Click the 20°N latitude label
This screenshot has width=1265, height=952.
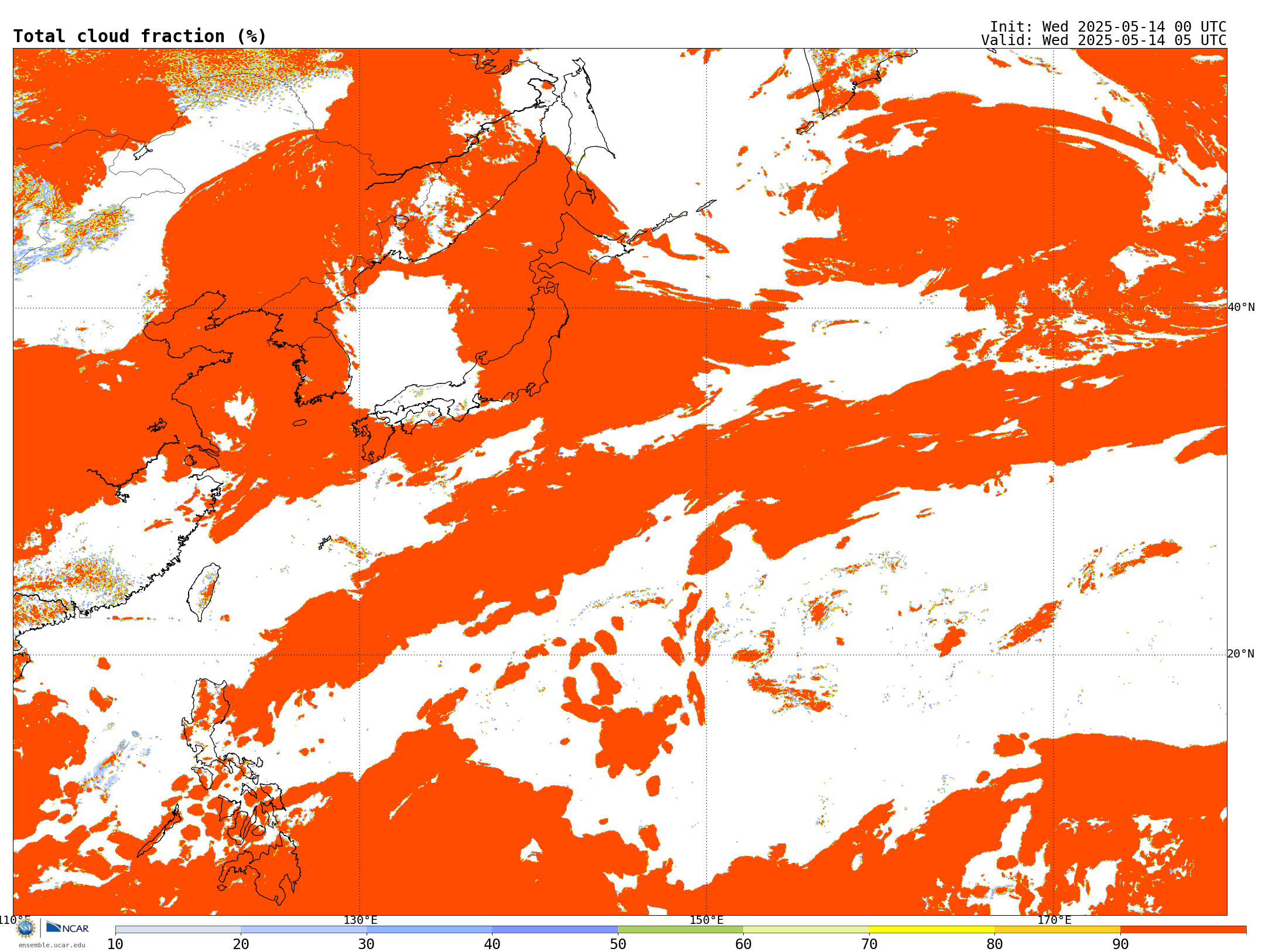coord(1241,653)
